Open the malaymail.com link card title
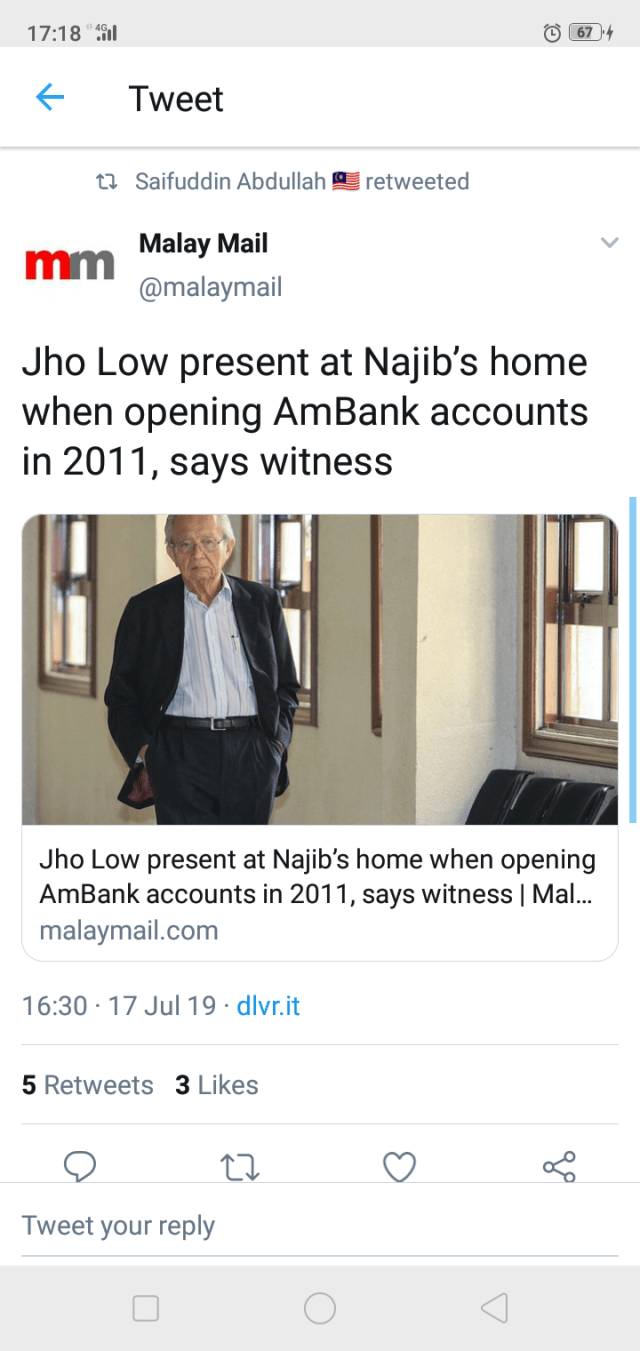Viewport: 640px width, 1351px height. coord(317,876)
